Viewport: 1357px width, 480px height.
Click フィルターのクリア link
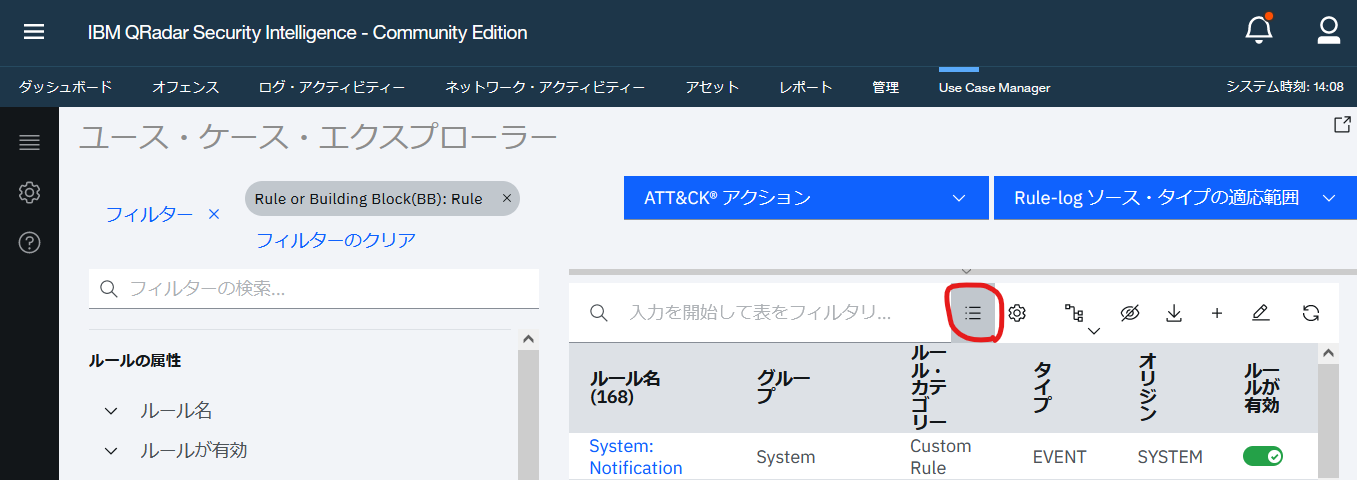(x=336, y=240)
